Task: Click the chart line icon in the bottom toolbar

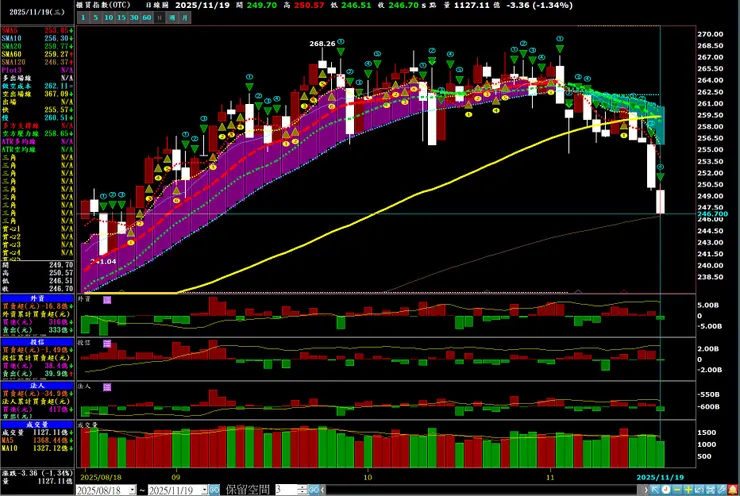Action: (699, 490)
